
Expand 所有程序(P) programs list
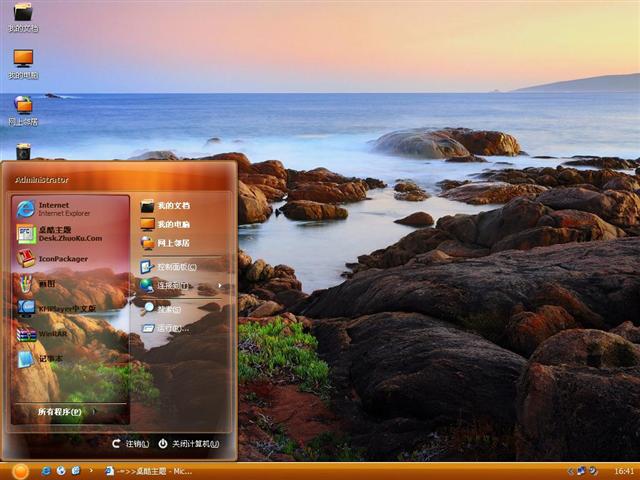coord(60,412)
